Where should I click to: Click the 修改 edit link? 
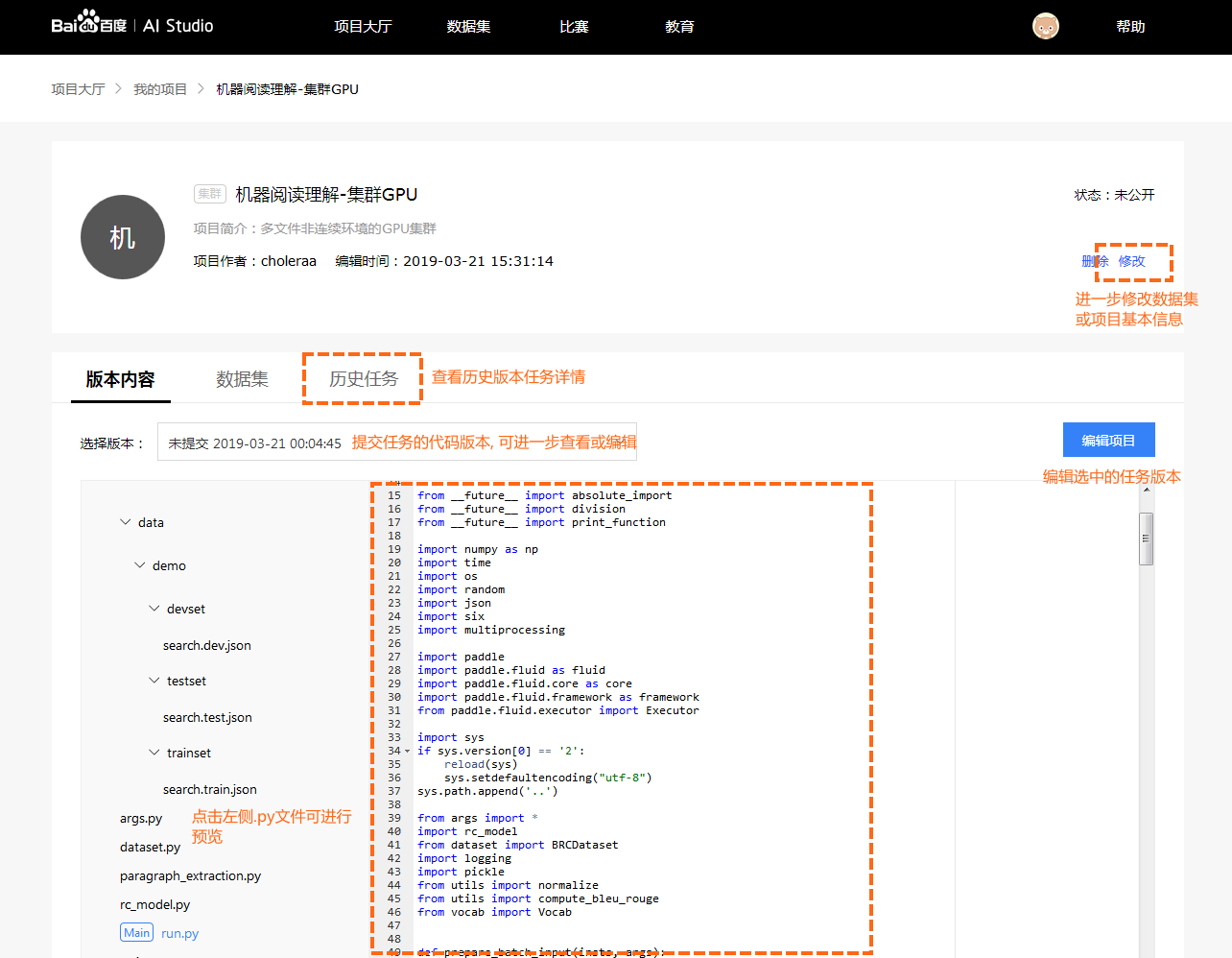(x=1131, y=261)
